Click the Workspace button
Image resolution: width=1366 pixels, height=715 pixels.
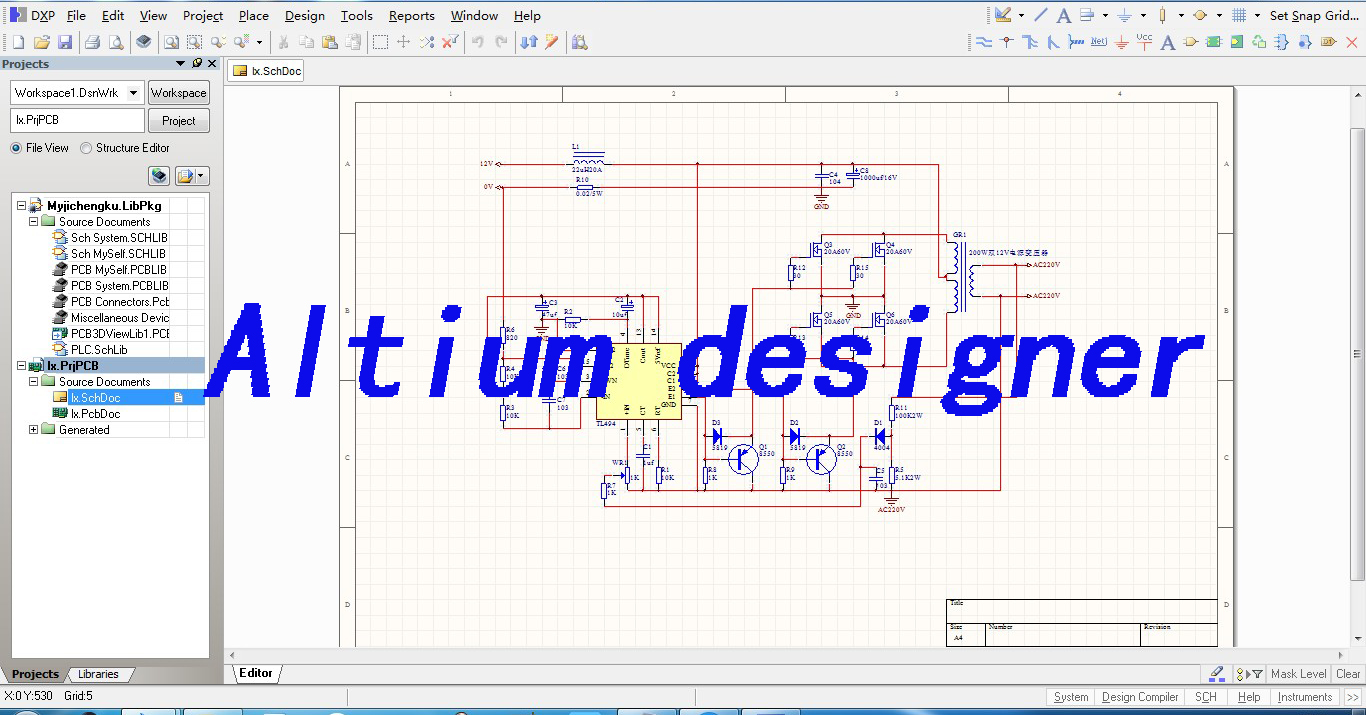tap(178, 93)
